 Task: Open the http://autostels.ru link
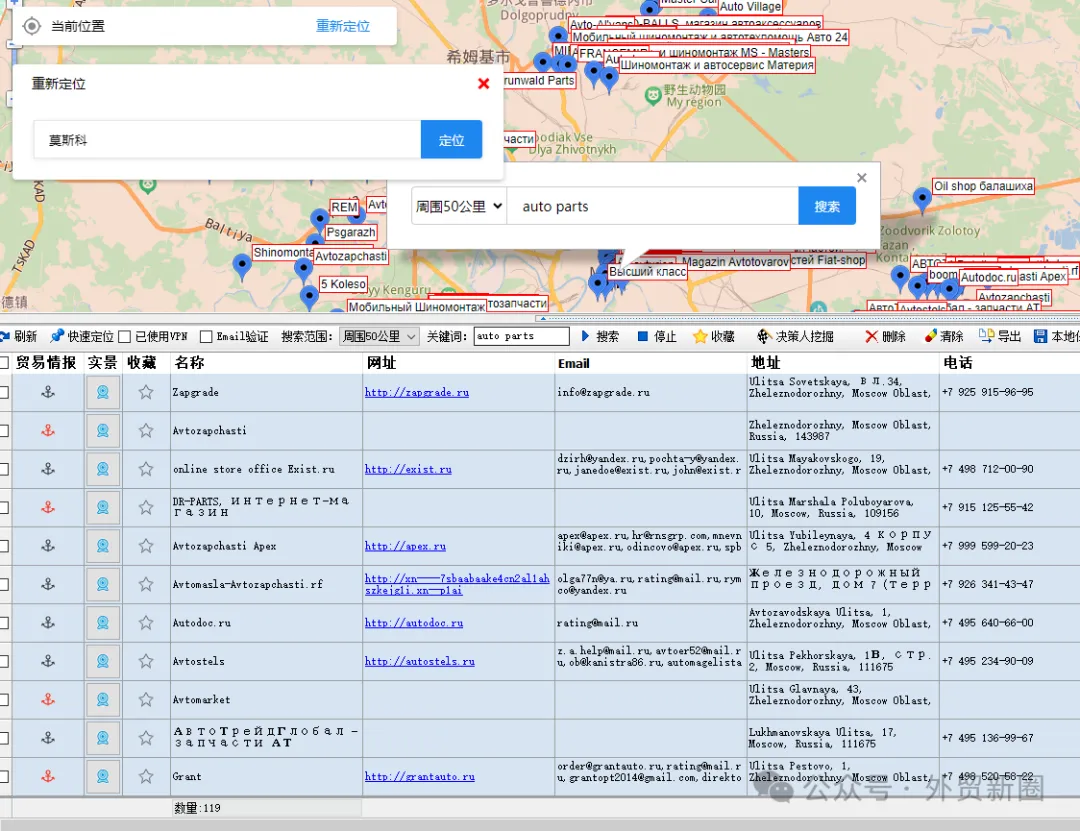(x=419, y=661)
